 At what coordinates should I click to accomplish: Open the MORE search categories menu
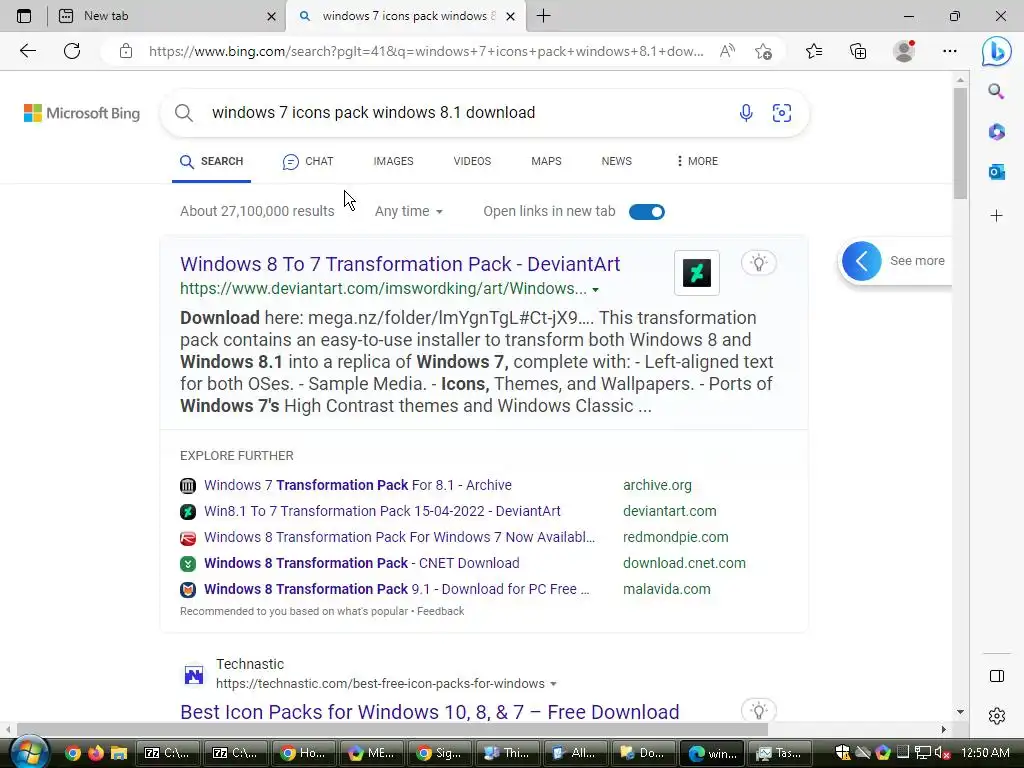click(x=697, y=161)
